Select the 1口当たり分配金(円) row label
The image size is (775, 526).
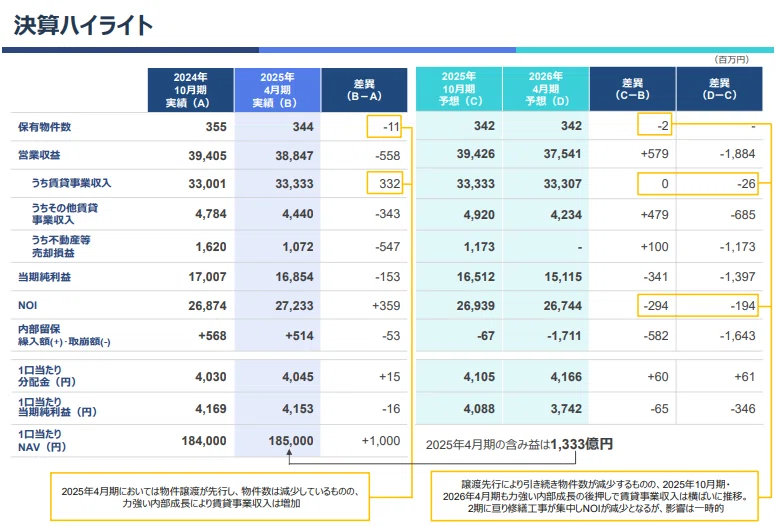point(47,376)
